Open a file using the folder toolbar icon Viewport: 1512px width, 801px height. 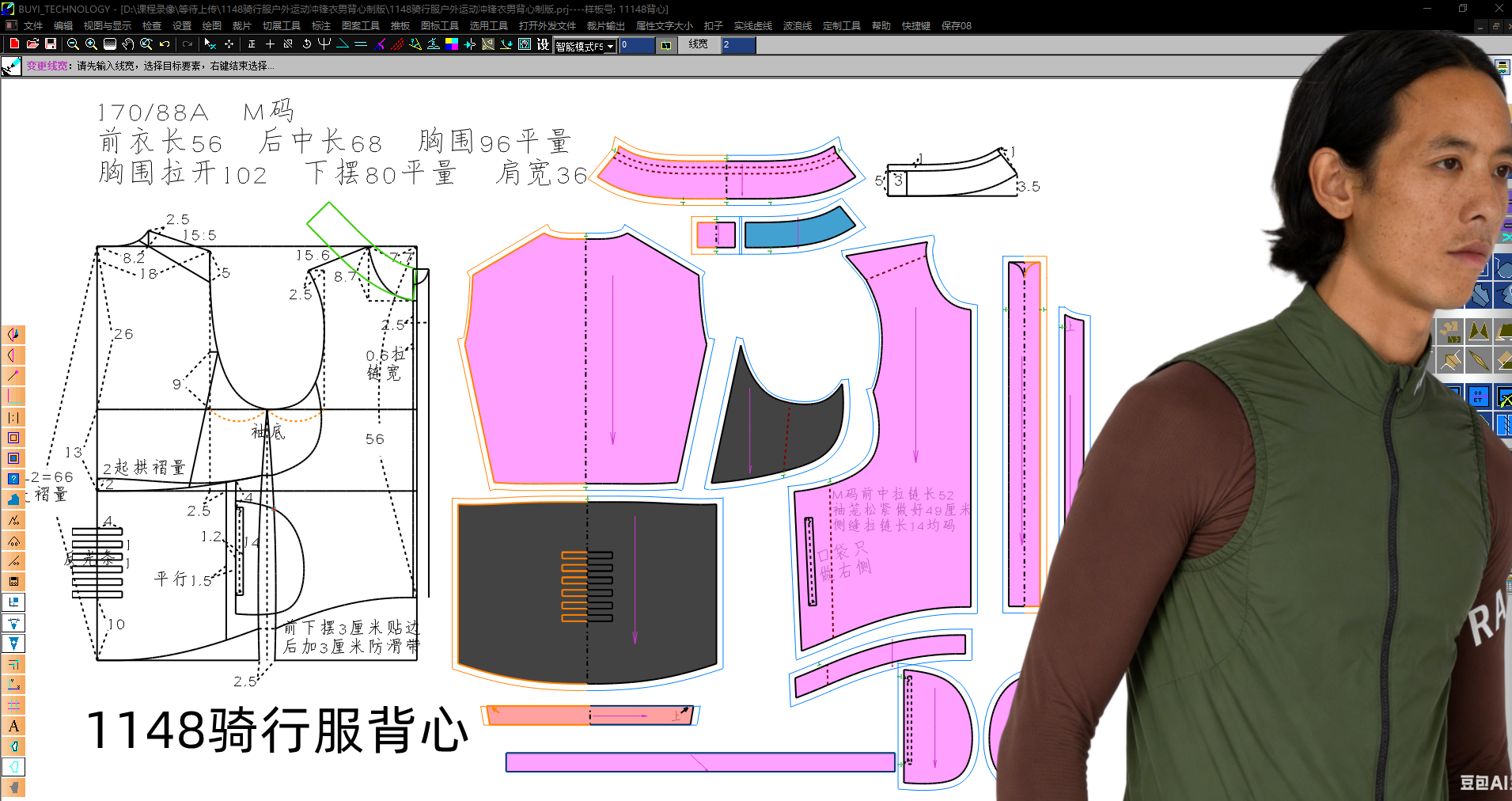[34, 44]
